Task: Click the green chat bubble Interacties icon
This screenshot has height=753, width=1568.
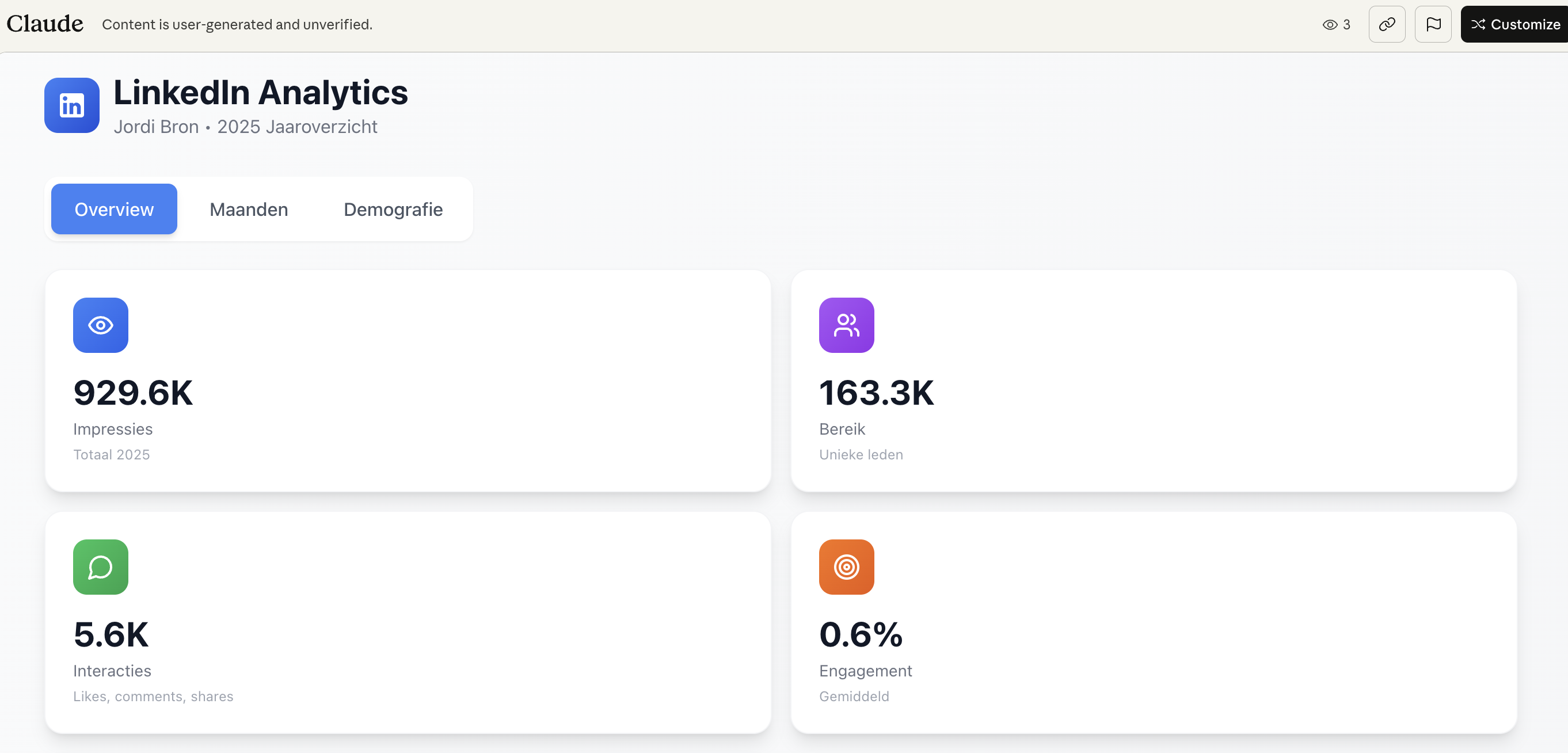Action: click(100, 566)
